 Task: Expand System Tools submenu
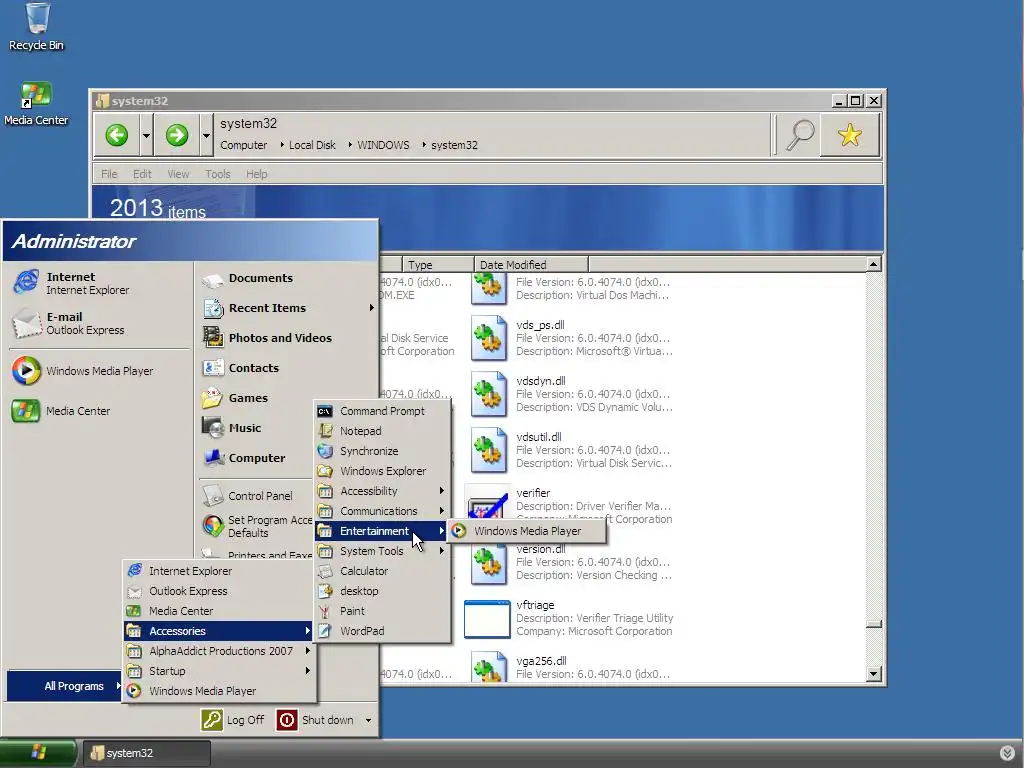pyautogui.click(x=441, y=551)
